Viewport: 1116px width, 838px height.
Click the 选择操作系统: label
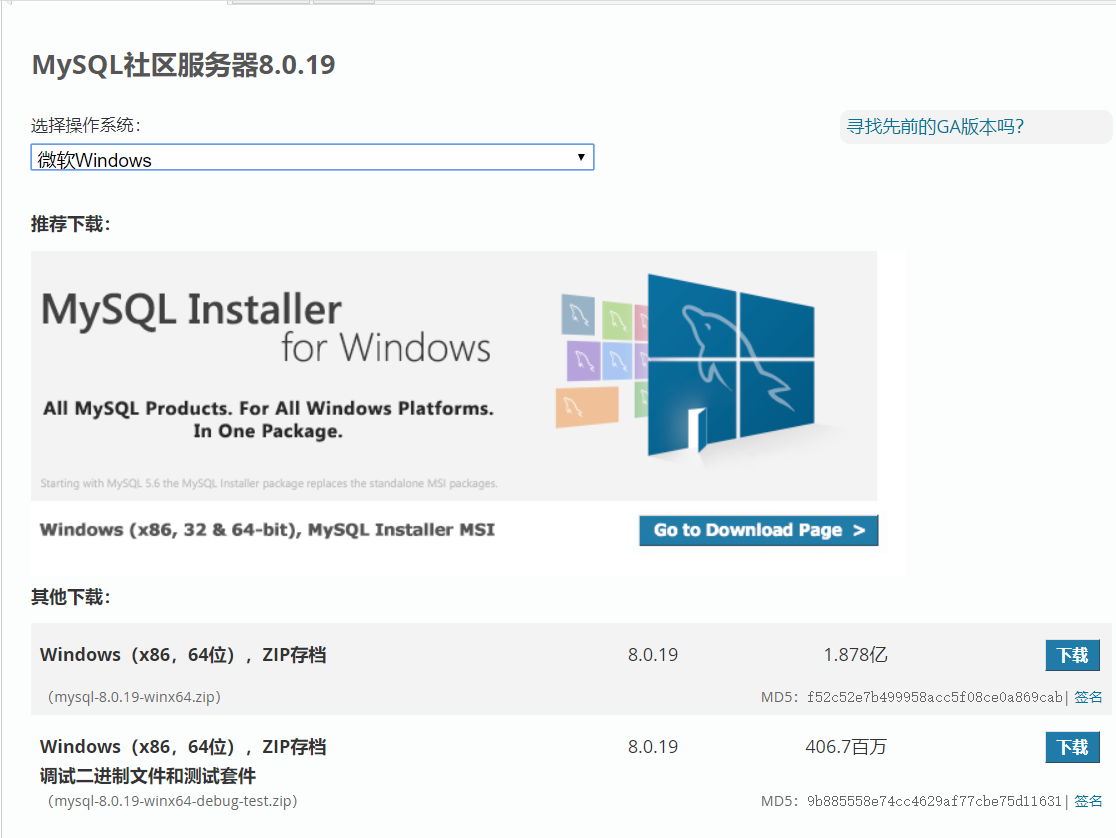click(x=85, y=125)
